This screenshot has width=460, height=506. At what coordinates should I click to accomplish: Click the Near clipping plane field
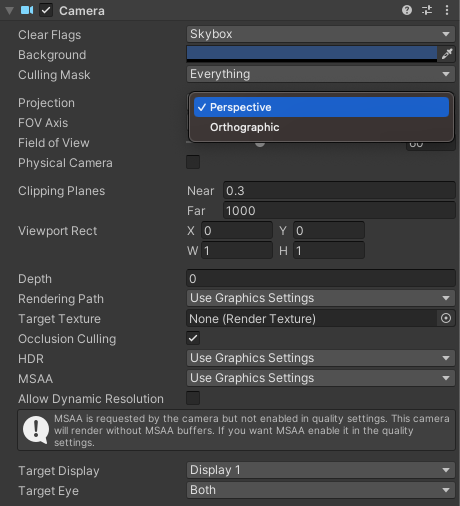coord(339,191)
